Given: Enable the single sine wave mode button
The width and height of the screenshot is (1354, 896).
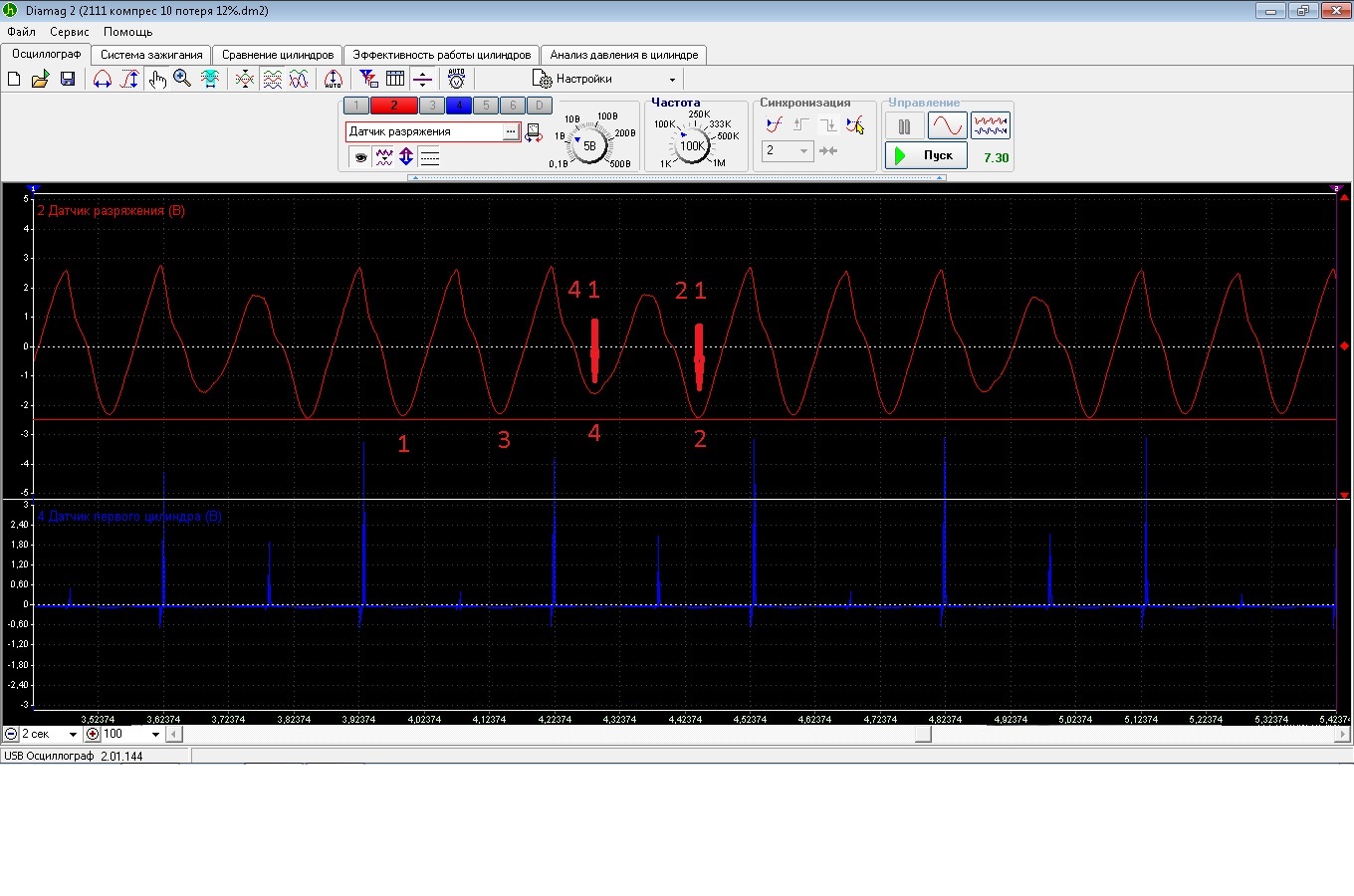Looking at the screenshot, I should coord(947,125).
